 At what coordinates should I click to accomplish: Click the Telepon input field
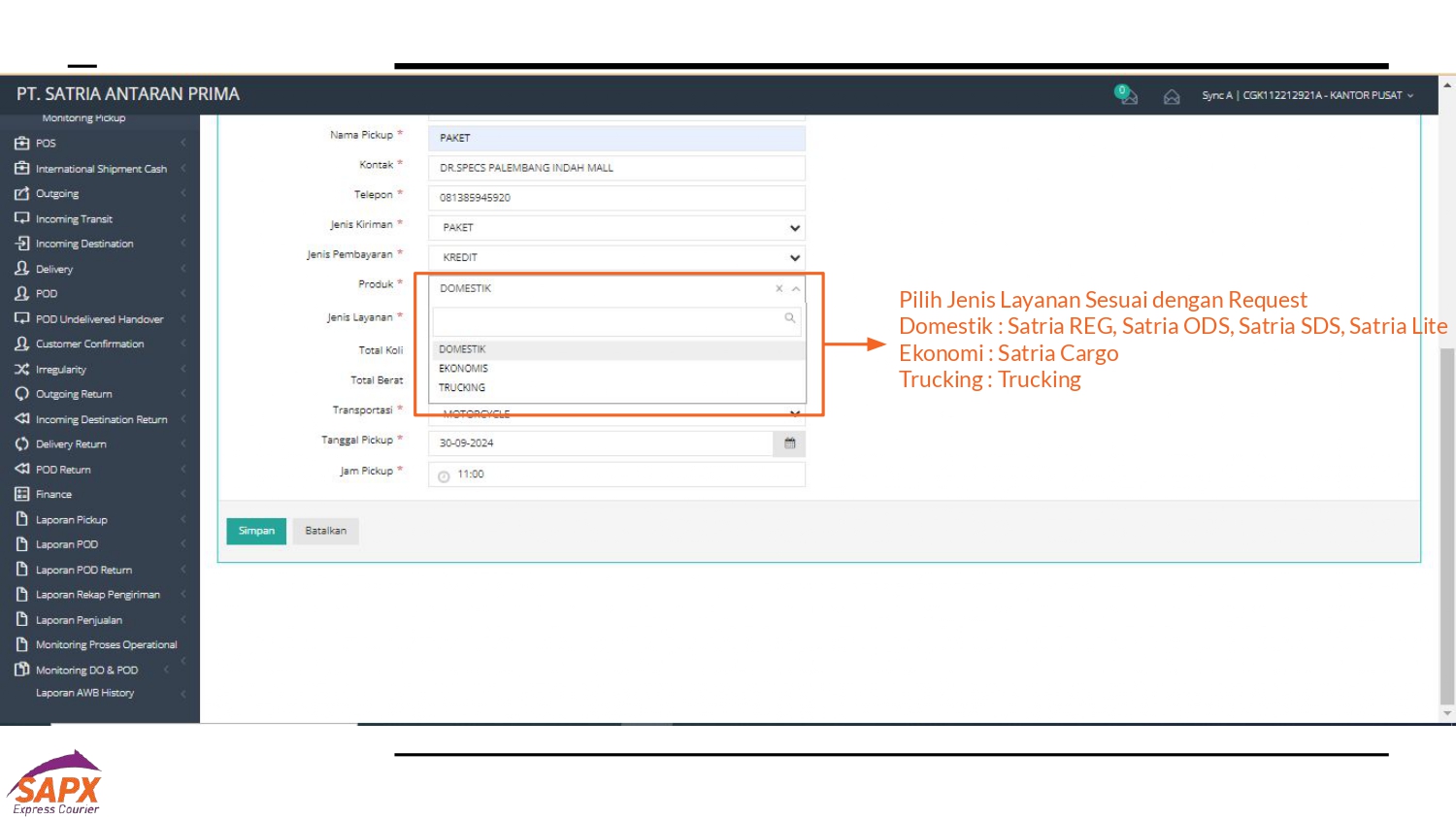616,198
